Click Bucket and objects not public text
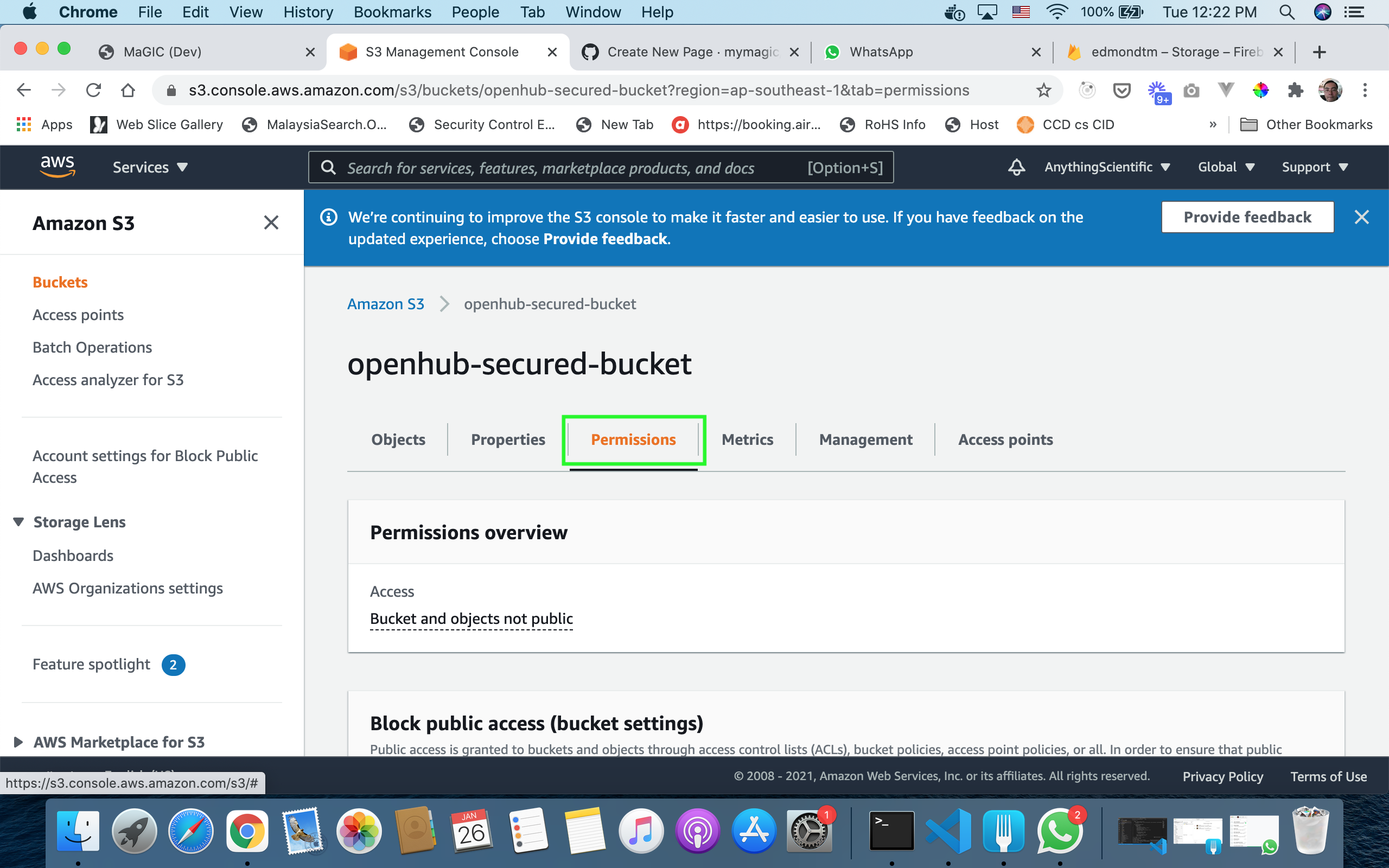Screen dimensions: 1389x868 (x=471, y=618)
